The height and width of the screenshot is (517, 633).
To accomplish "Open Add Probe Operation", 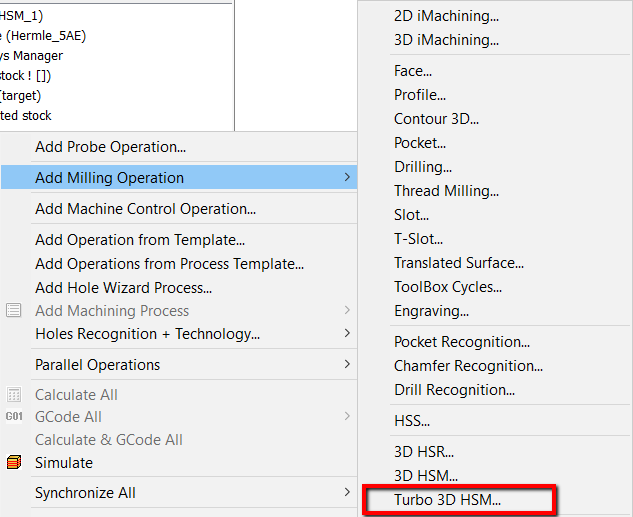I will [110, 147].
